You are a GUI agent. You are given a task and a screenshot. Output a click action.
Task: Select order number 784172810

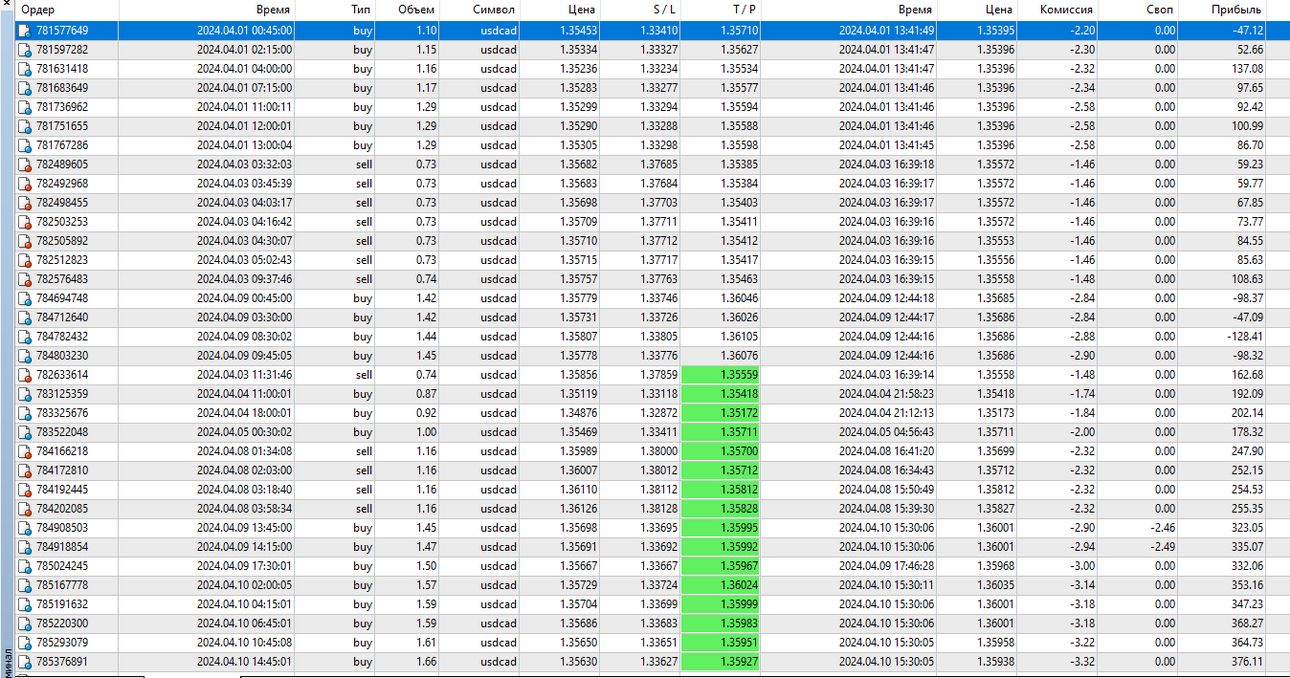(62, 470)
